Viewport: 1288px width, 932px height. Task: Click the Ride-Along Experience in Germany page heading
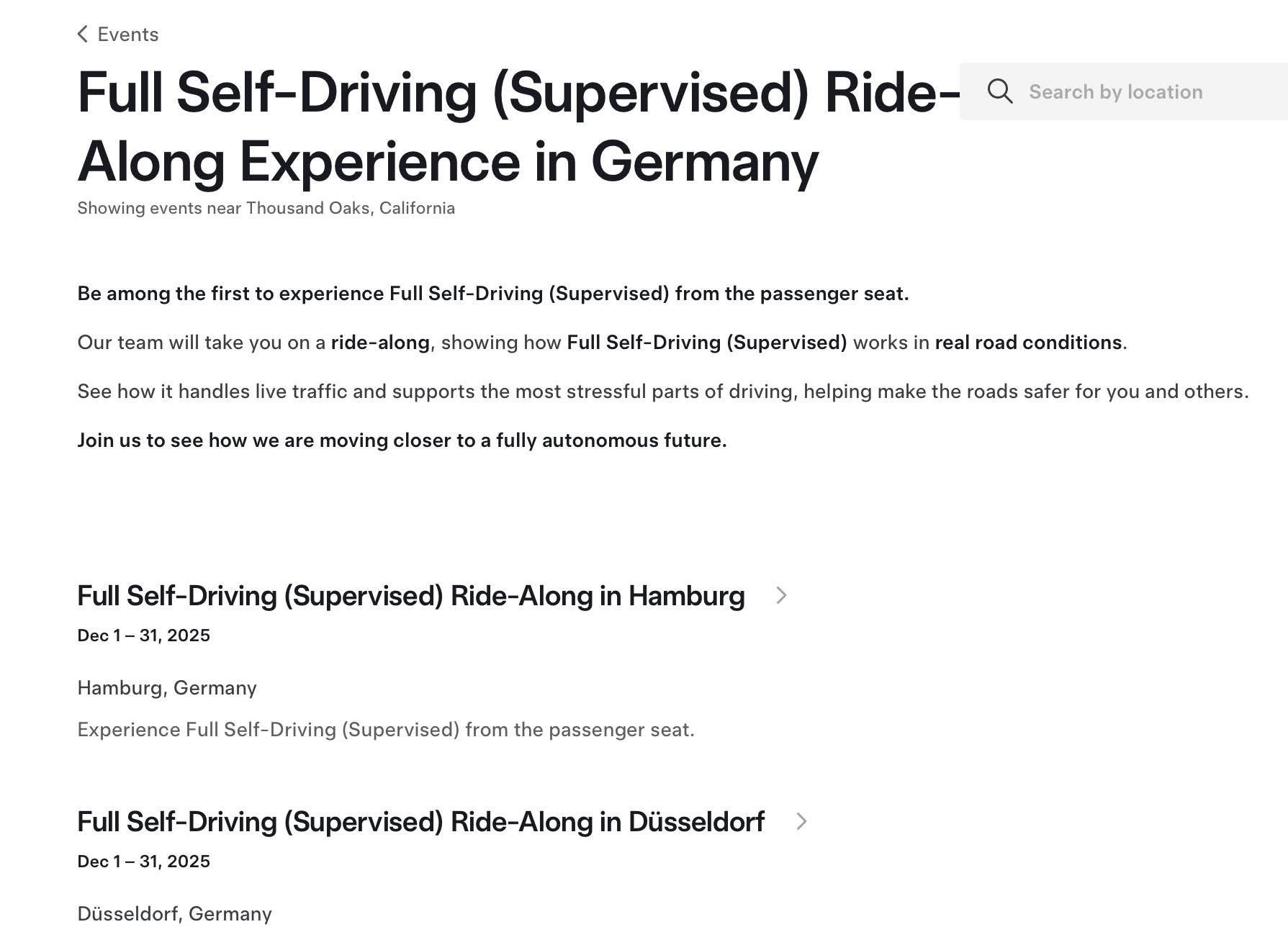[x=446, y=128]
